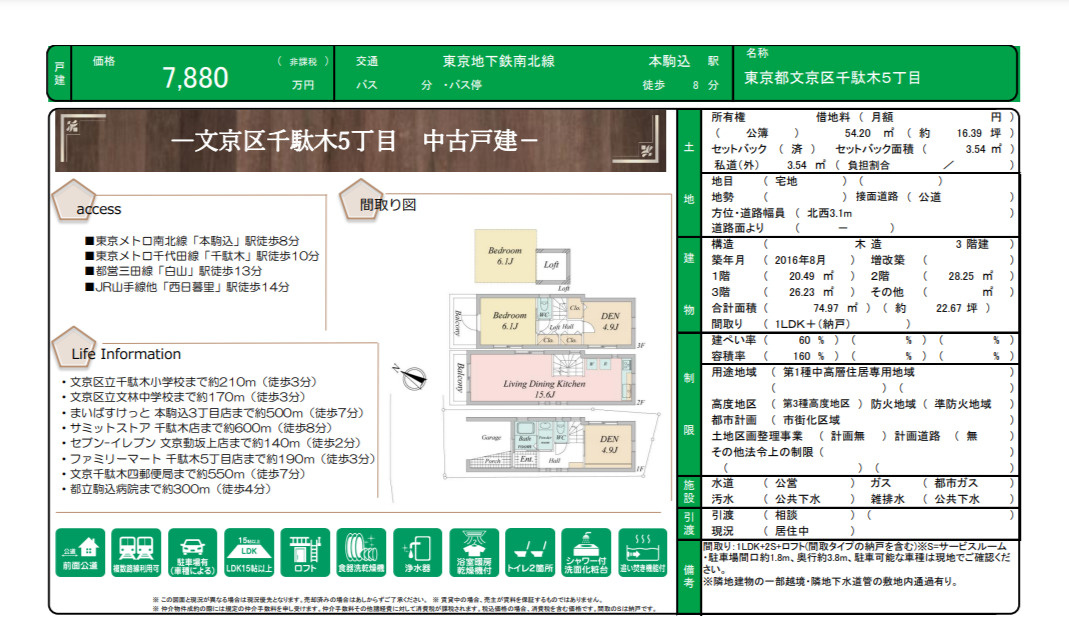Click the wood-grain 文京区千駄木5丁目 banner
The height and width of the screenshot is (618, 1069).
[360, 141]
